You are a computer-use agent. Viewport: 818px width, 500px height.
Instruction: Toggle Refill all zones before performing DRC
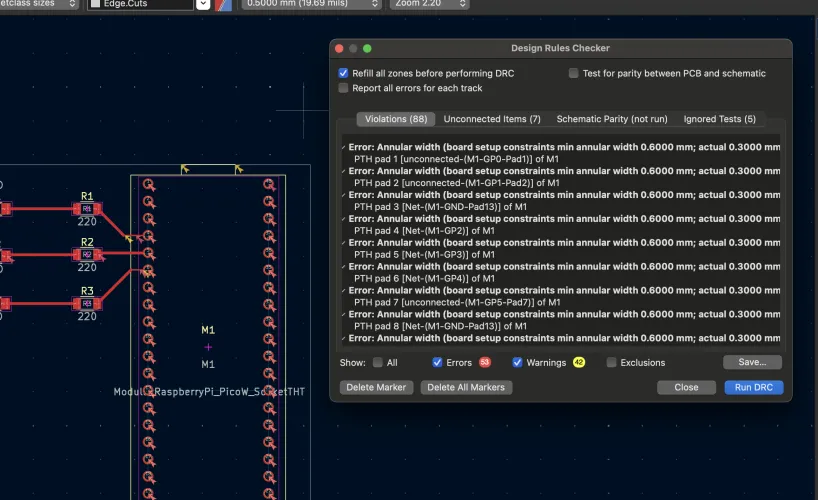click(343, 73)
